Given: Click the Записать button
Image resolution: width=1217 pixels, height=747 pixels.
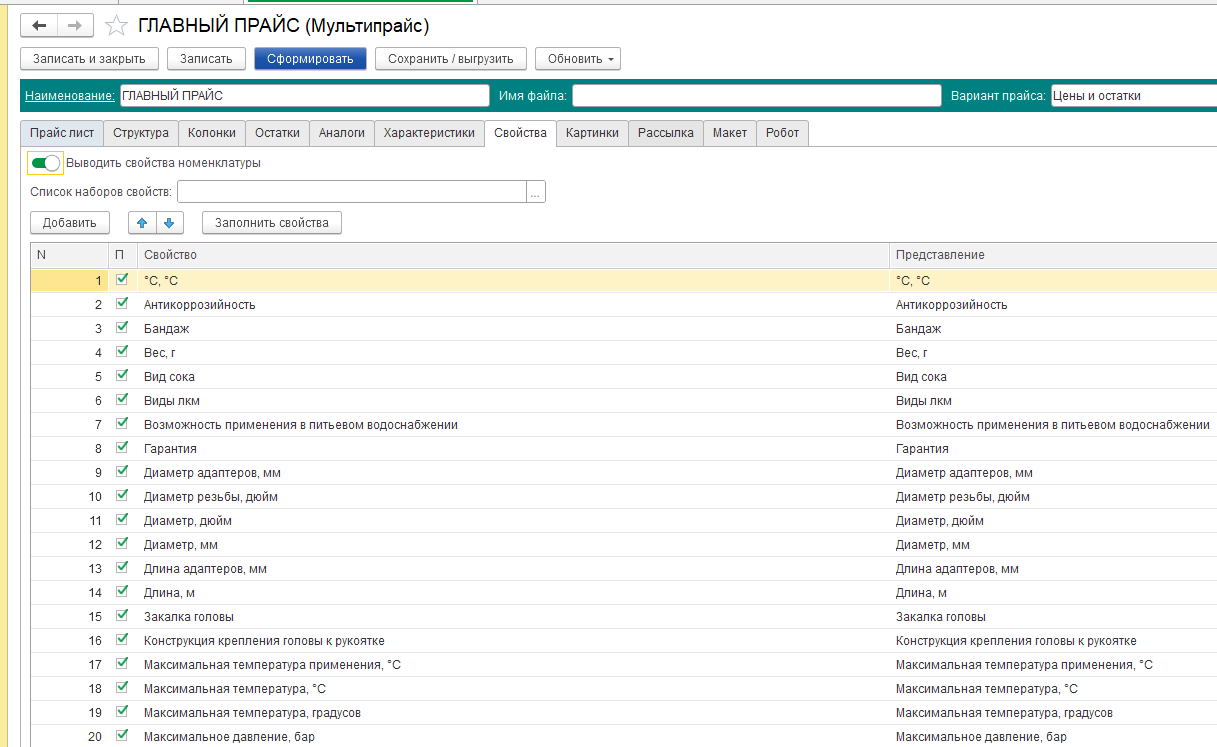Looking at the screenshot, I should (206, 59).
